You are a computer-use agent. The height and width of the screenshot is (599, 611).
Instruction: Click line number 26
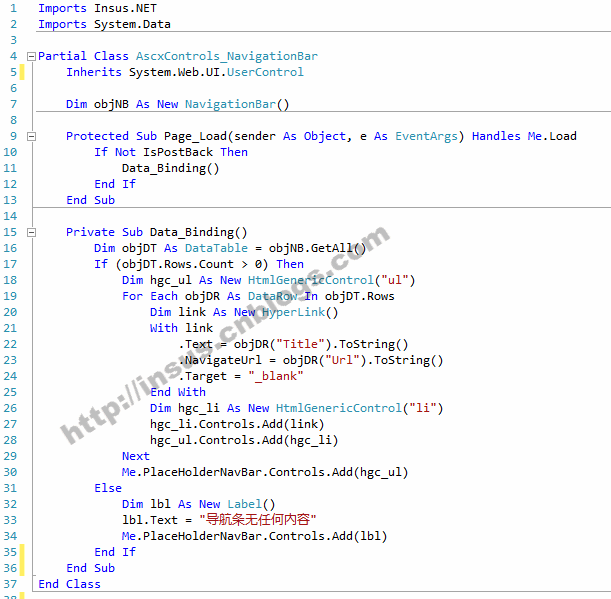[x=10, y=408]
